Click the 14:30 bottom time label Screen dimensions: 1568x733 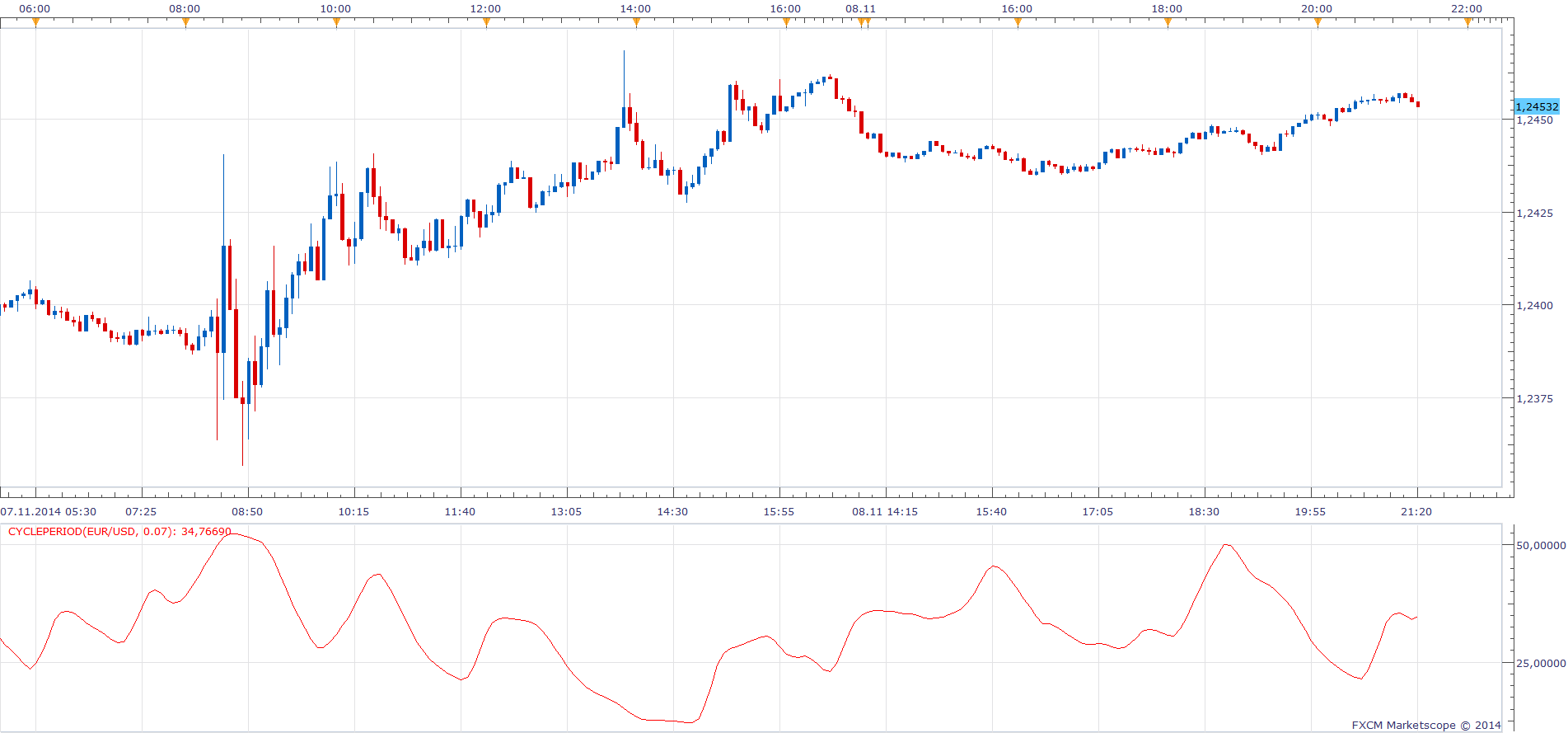point(672,511)
